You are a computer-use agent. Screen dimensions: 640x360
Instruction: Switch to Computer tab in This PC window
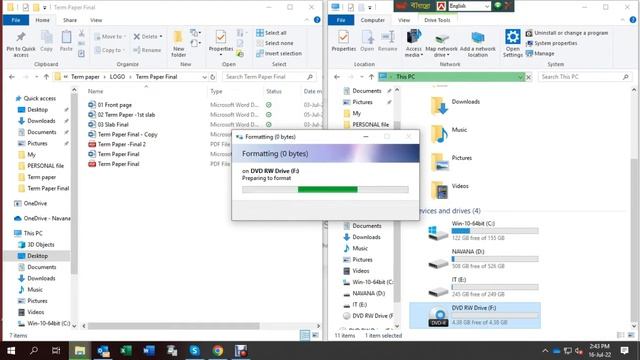[x=372, y=20]
